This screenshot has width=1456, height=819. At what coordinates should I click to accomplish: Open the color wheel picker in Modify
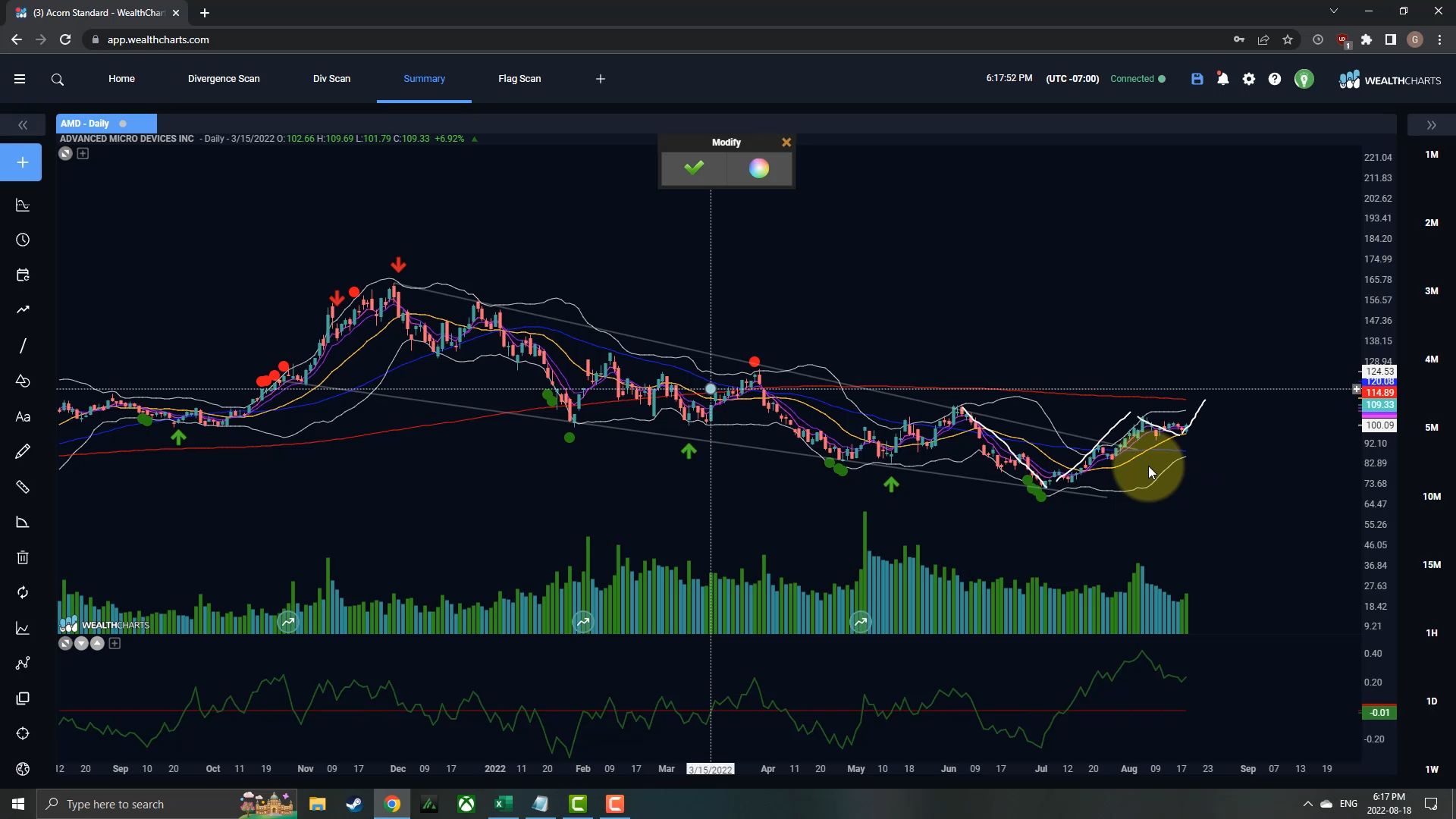tap(759, 168)
